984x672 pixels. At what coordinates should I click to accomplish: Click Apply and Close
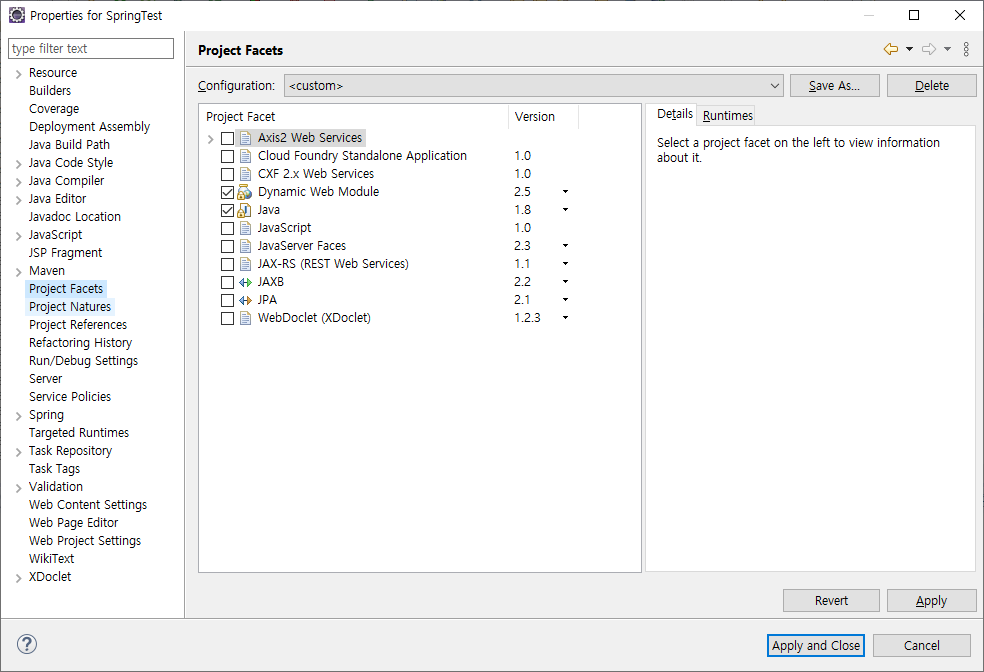tap(816, 645)
